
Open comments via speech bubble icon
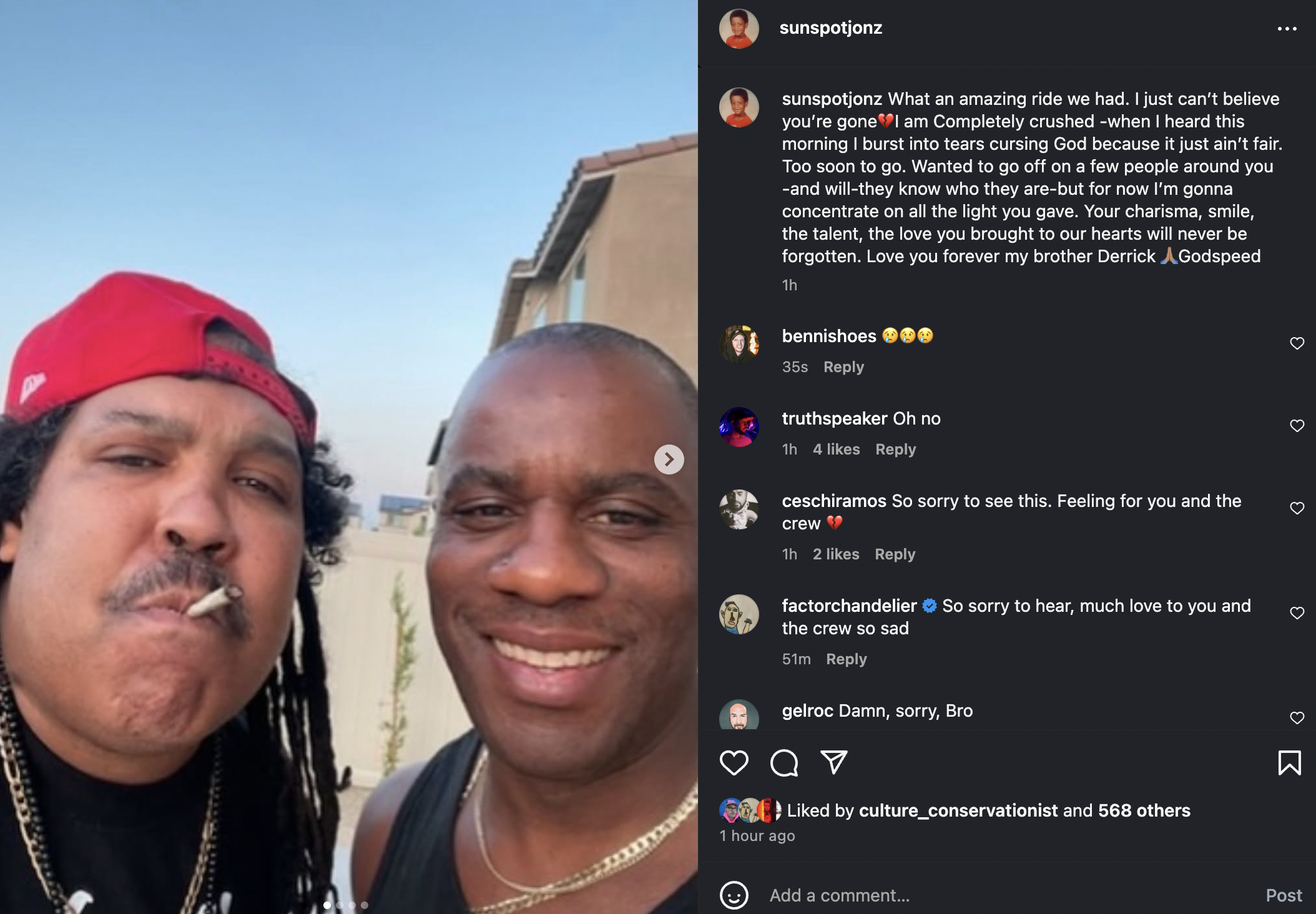(x=784, y=762)
